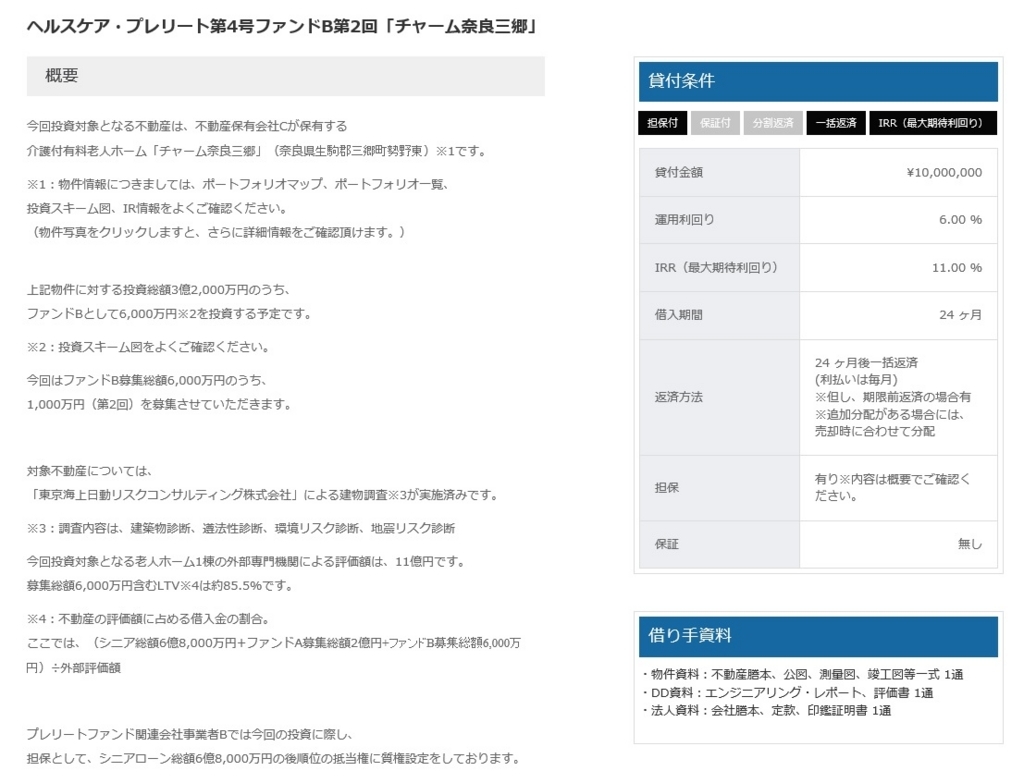1024x783 pixels.
Task: Click the 運用利回り row label
Action: [684, 220]
